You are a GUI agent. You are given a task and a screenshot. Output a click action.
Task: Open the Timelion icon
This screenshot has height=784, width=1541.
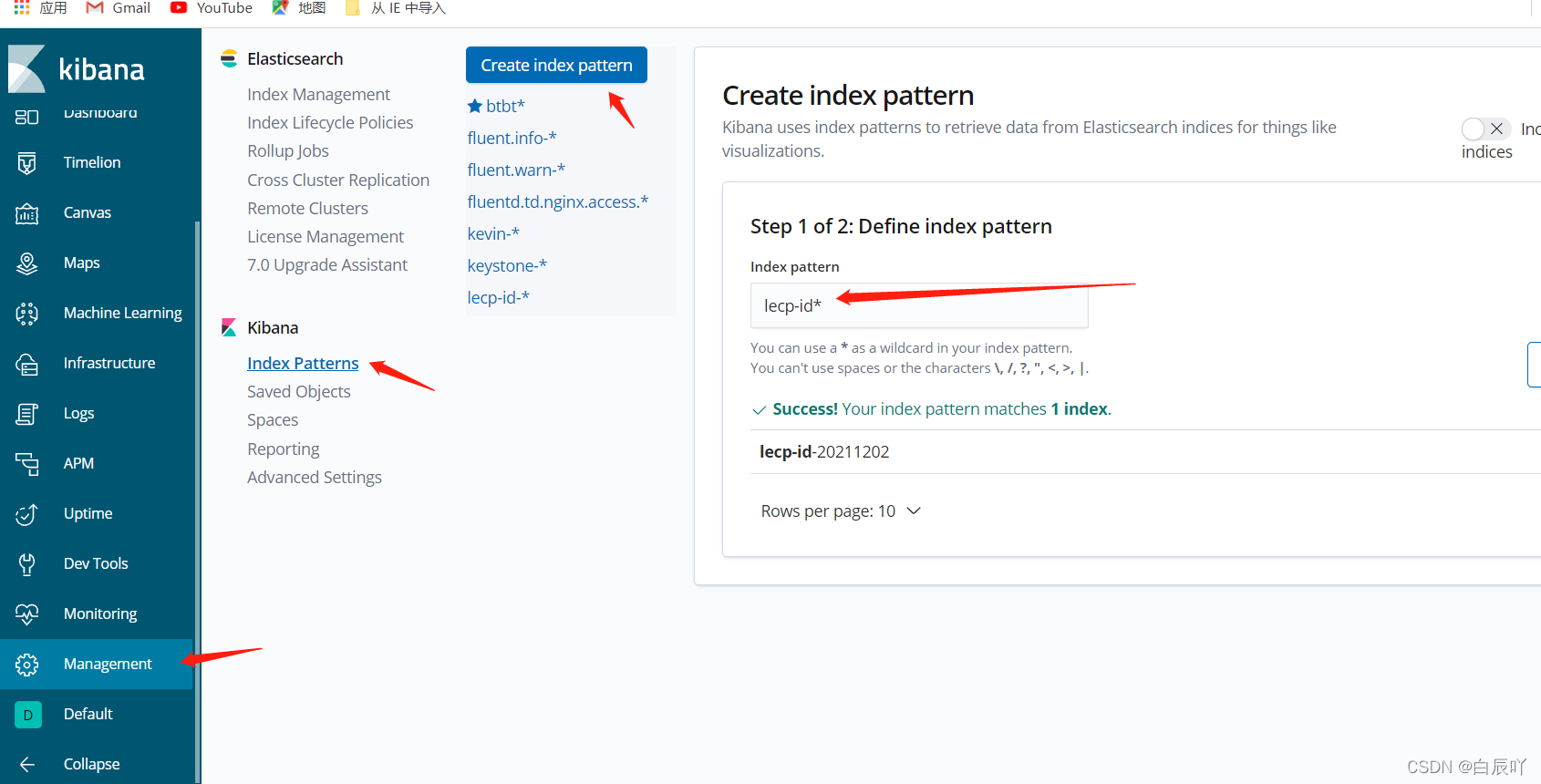click(27, 162)
